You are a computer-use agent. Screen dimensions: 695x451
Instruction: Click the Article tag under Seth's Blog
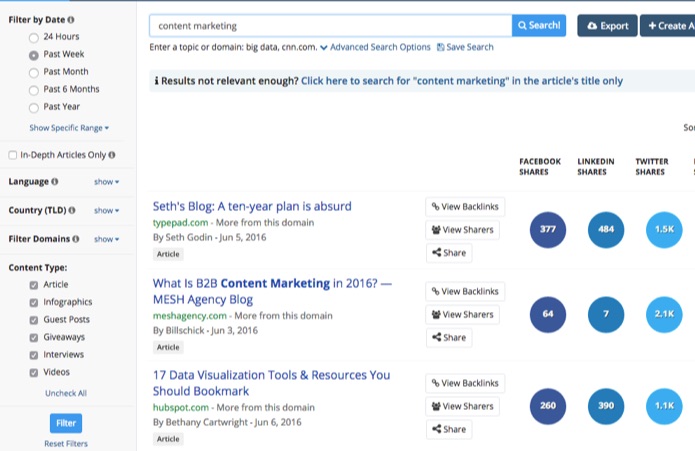168,254
